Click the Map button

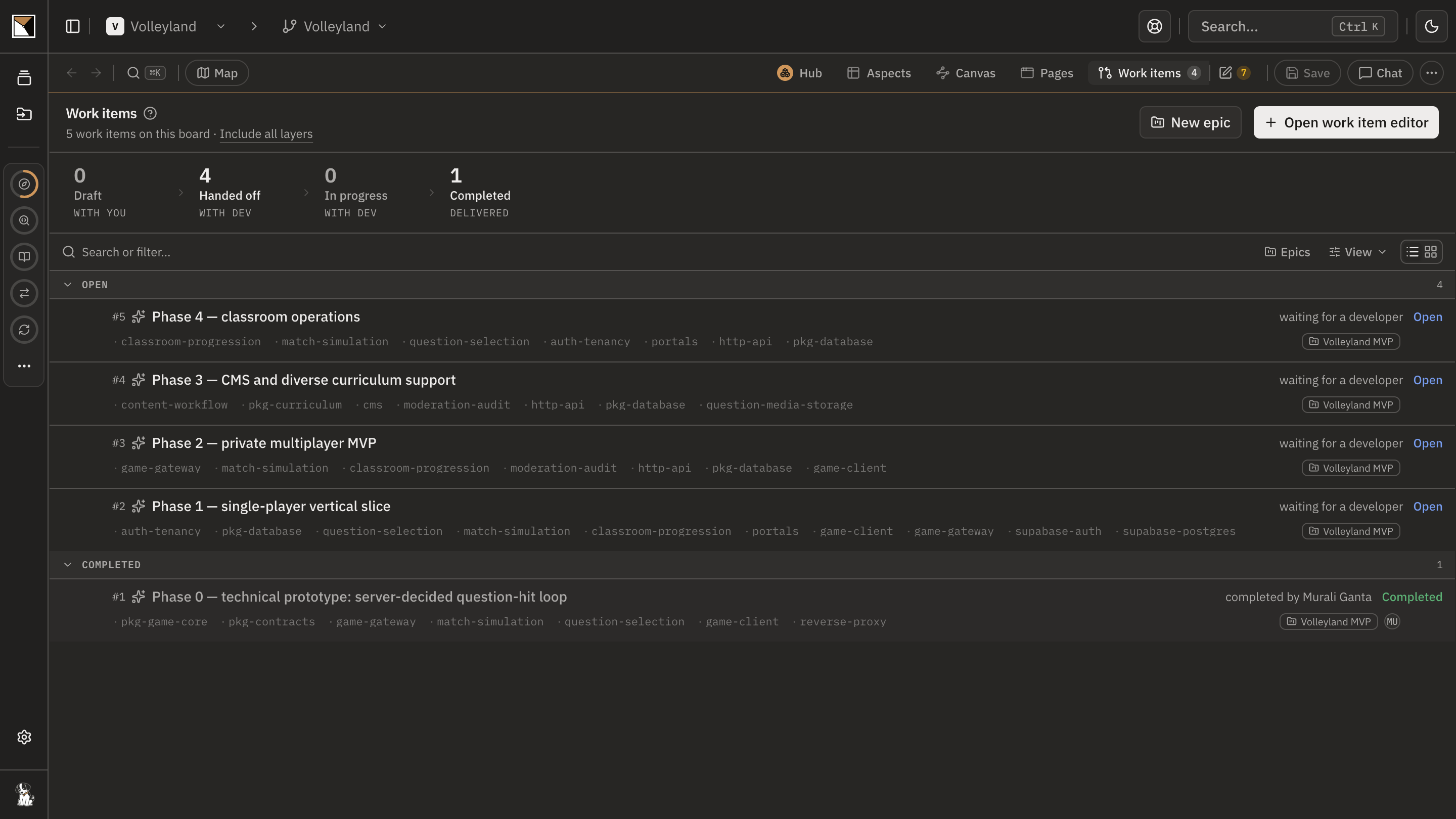coord(217,73)
